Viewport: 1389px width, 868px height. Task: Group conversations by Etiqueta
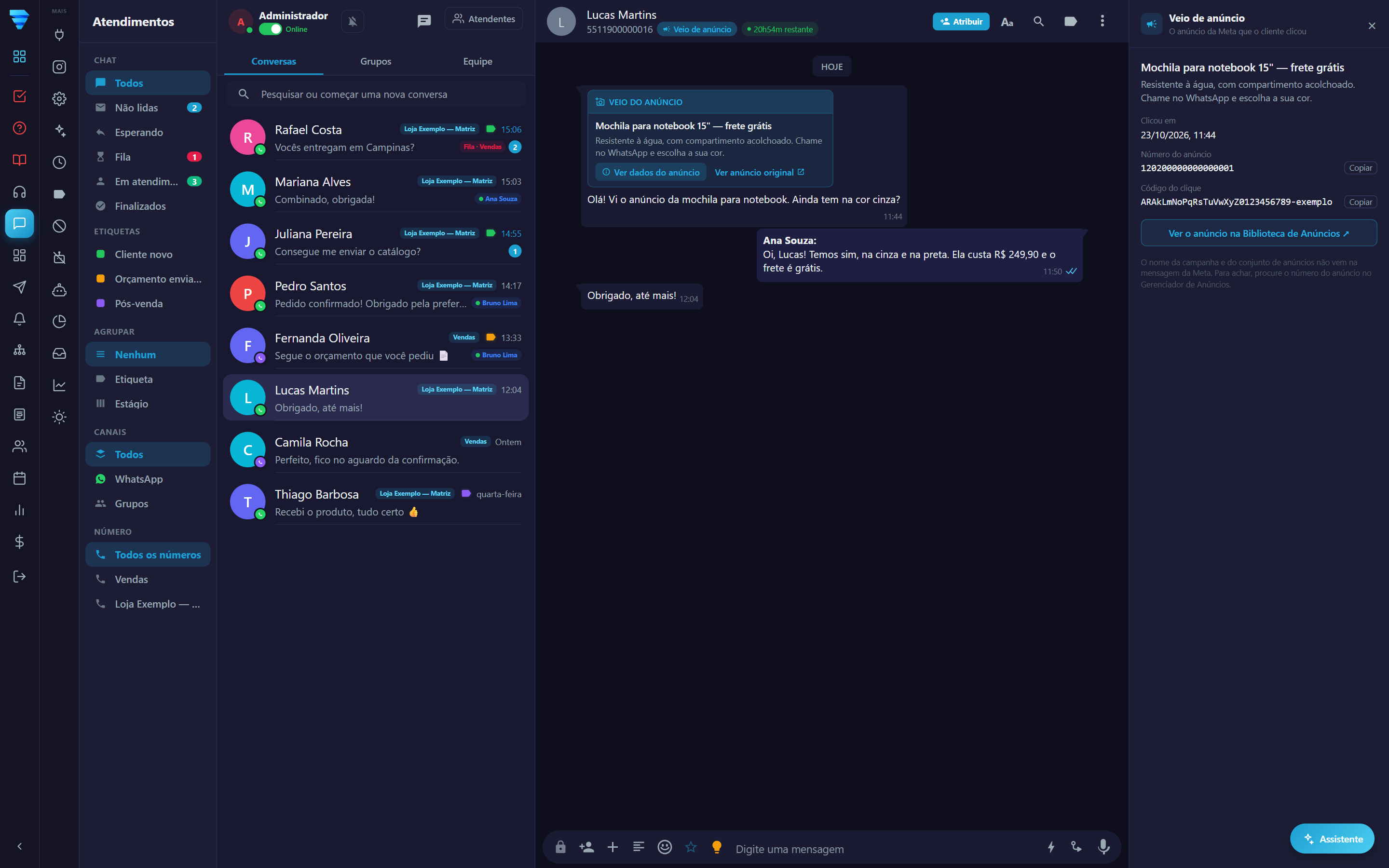point(148,380)
